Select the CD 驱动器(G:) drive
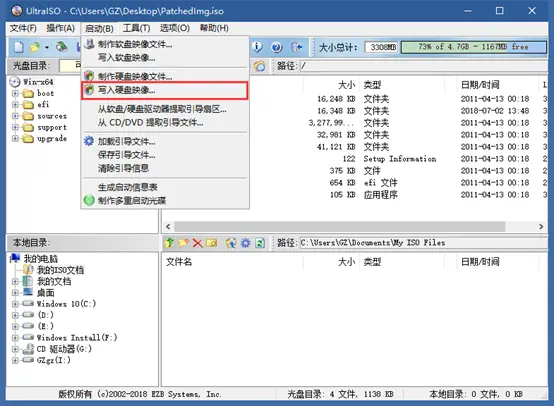Image resolution: width=554 pixels, height=406 pixels. tap(64, 349)
